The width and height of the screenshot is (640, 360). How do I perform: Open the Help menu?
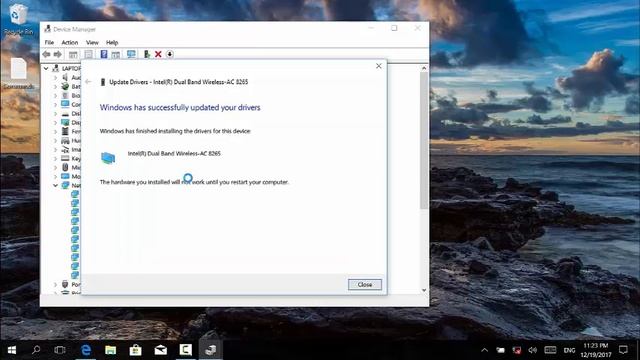pos(112,42)
